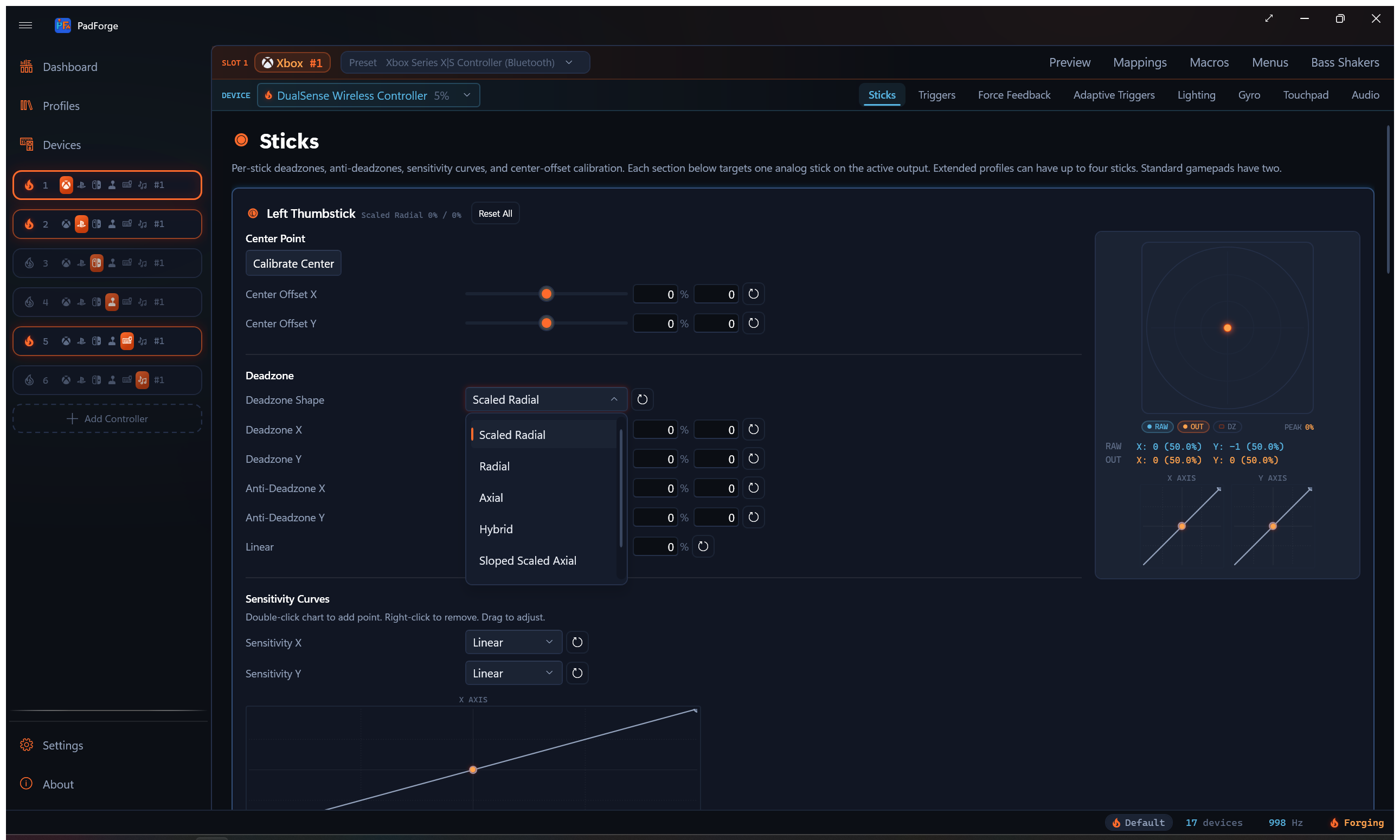Toggle slot 1 power flame
1400x840 pixels.
pyautogui.click(x=29, y=185)
